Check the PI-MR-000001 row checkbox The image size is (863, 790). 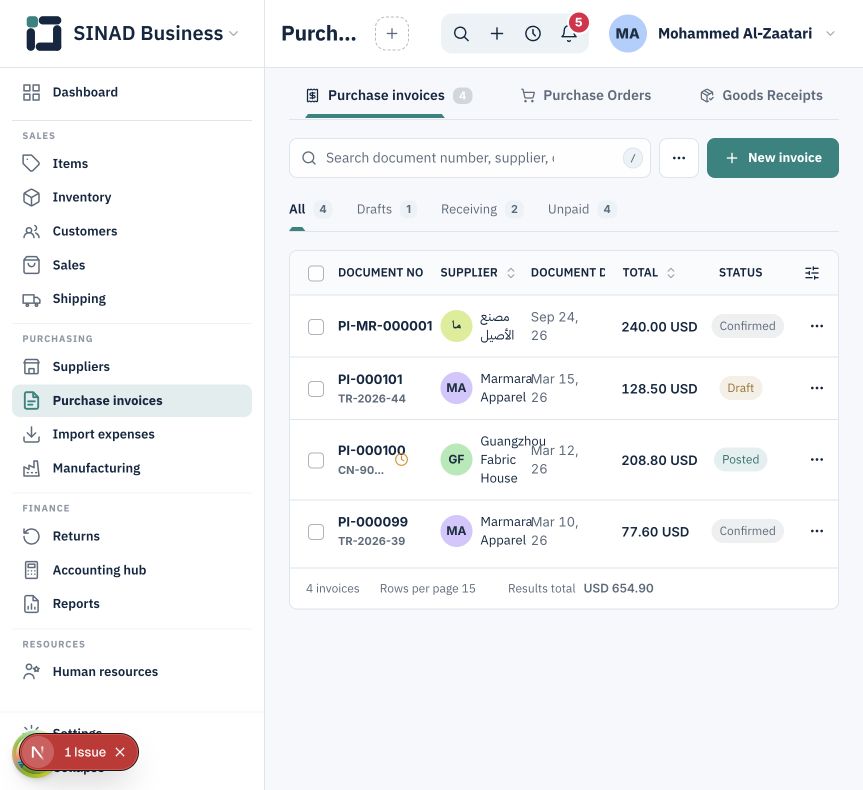316,326
